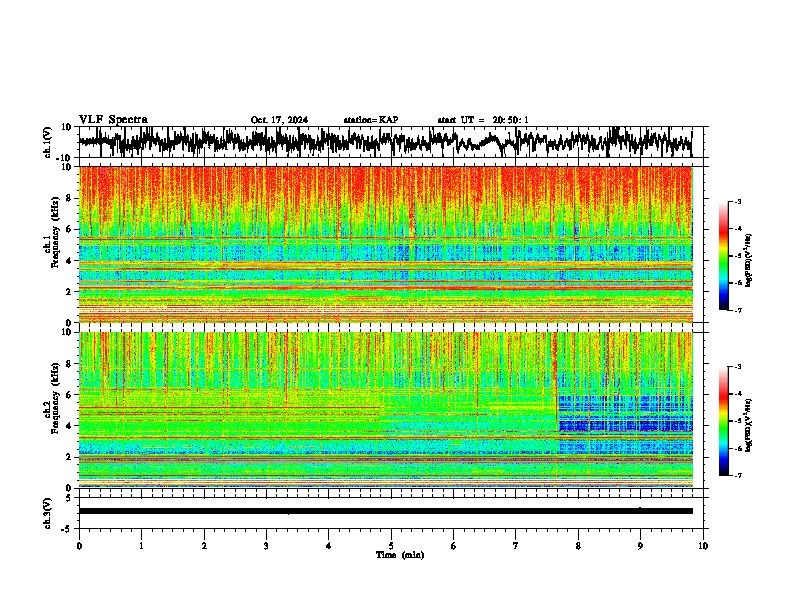The image size is (792, 612).
Task: Click the ch.1 colorbar log(PSD) label
Action: tap(749, 261)
